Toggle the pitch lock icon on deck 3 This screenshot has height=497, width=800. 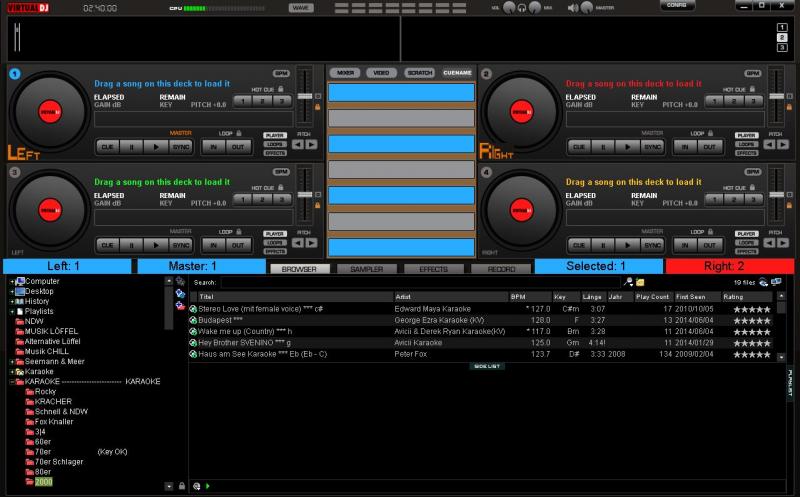(317, 204)
